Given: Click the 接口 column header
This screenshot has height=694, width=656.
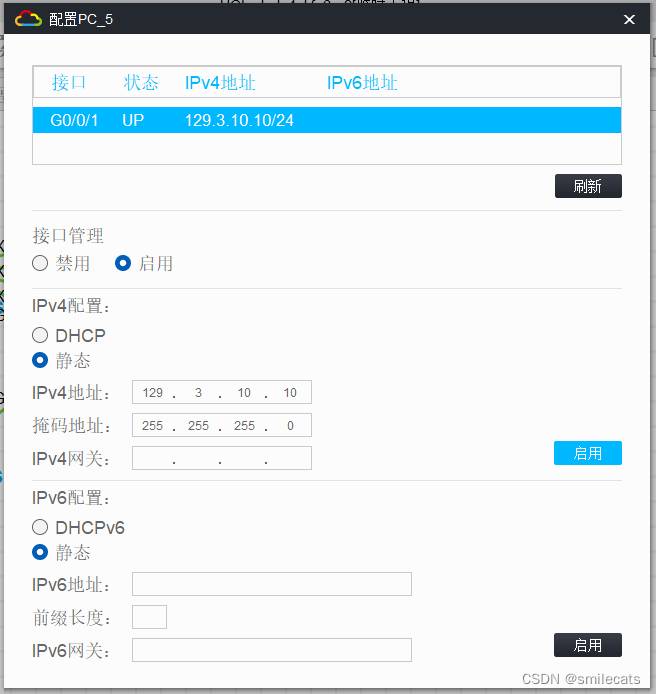Looking at the screenshot, I should pyautogui.click(x=69, y=83).
